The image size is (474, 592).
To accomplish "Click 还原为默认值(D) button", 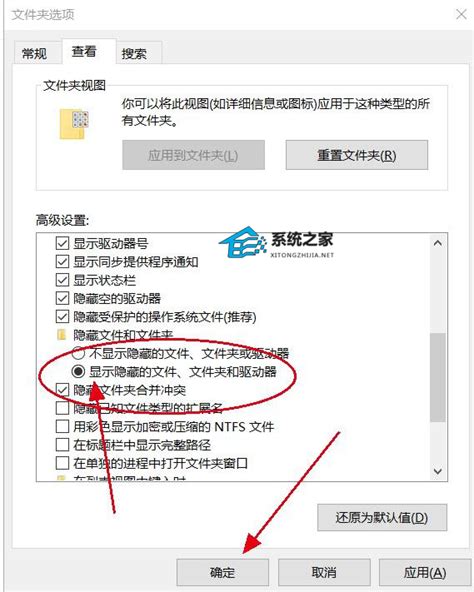I will pyautogui.click(x=382, y=517).
